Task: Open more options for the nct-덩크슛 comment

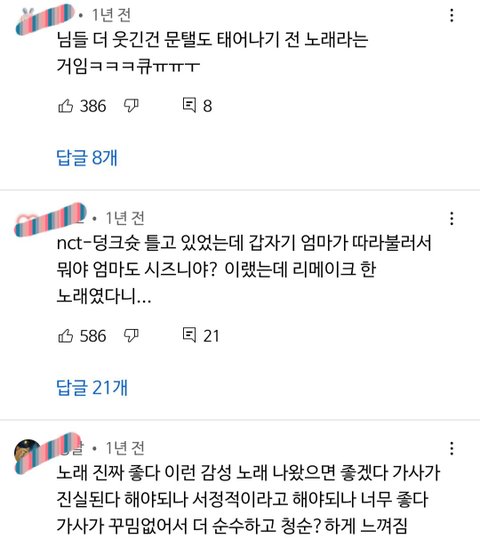Action: (451, 219)
